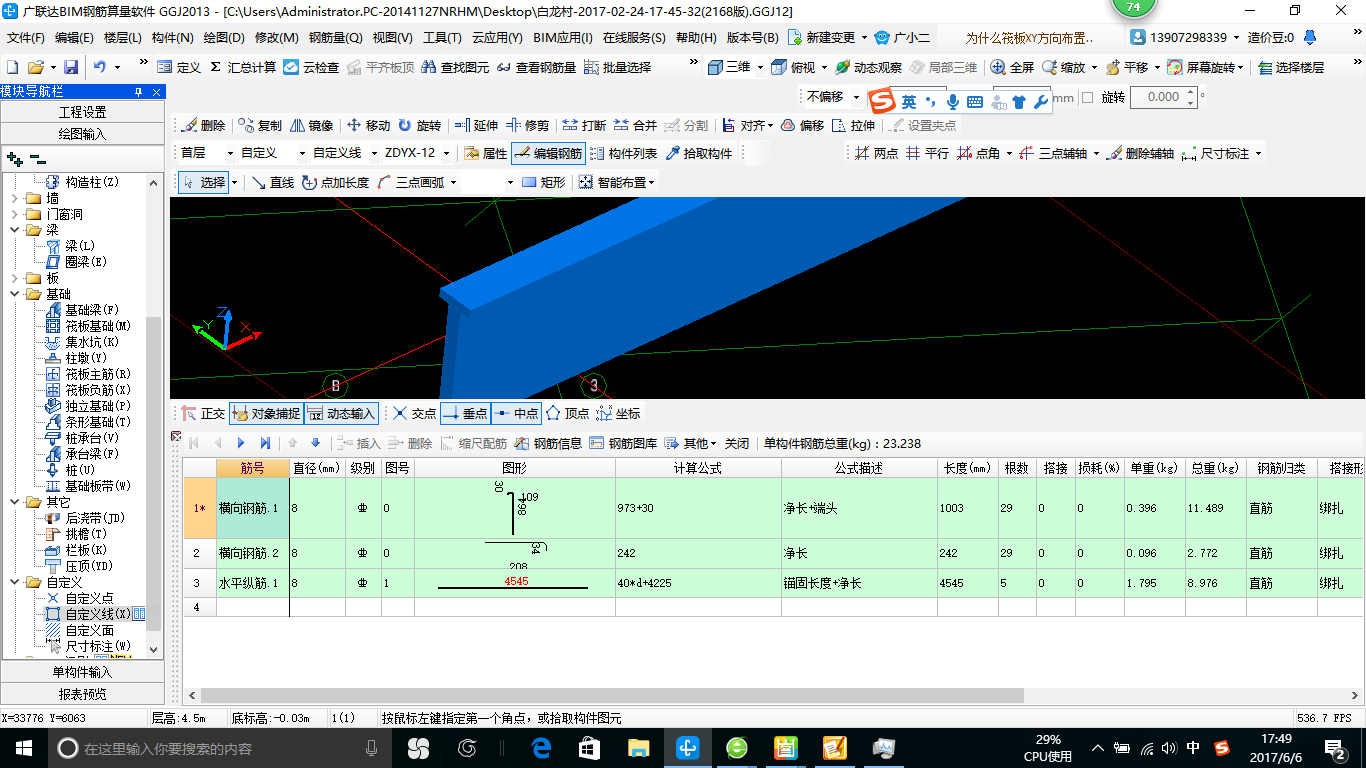This screenshot has height=768, width=1366.
Task: Toggle 正交 orthogonal mode
Action: pyautogui.click(x=203, y=413)
